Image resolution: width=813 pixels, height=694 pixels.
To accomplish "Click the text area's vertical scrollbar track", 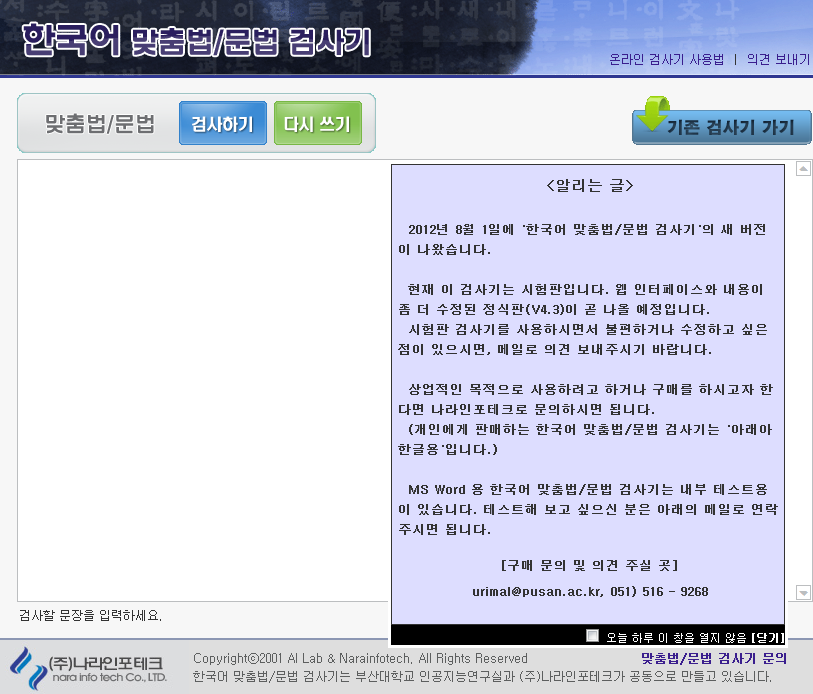I will pos(802,380).
